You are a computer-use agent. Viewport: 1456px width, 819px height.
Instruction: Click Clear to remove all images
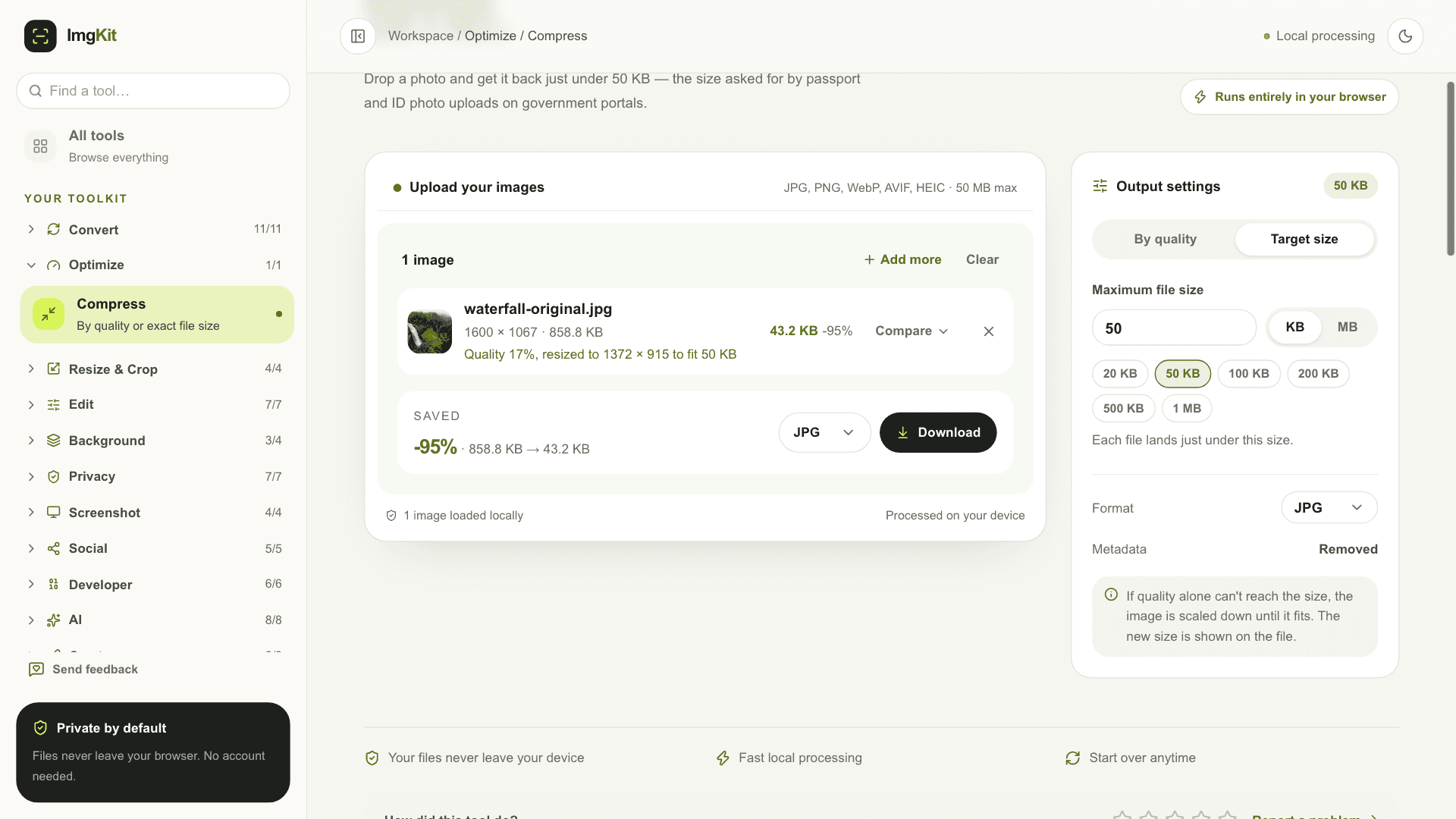(982, 259)
